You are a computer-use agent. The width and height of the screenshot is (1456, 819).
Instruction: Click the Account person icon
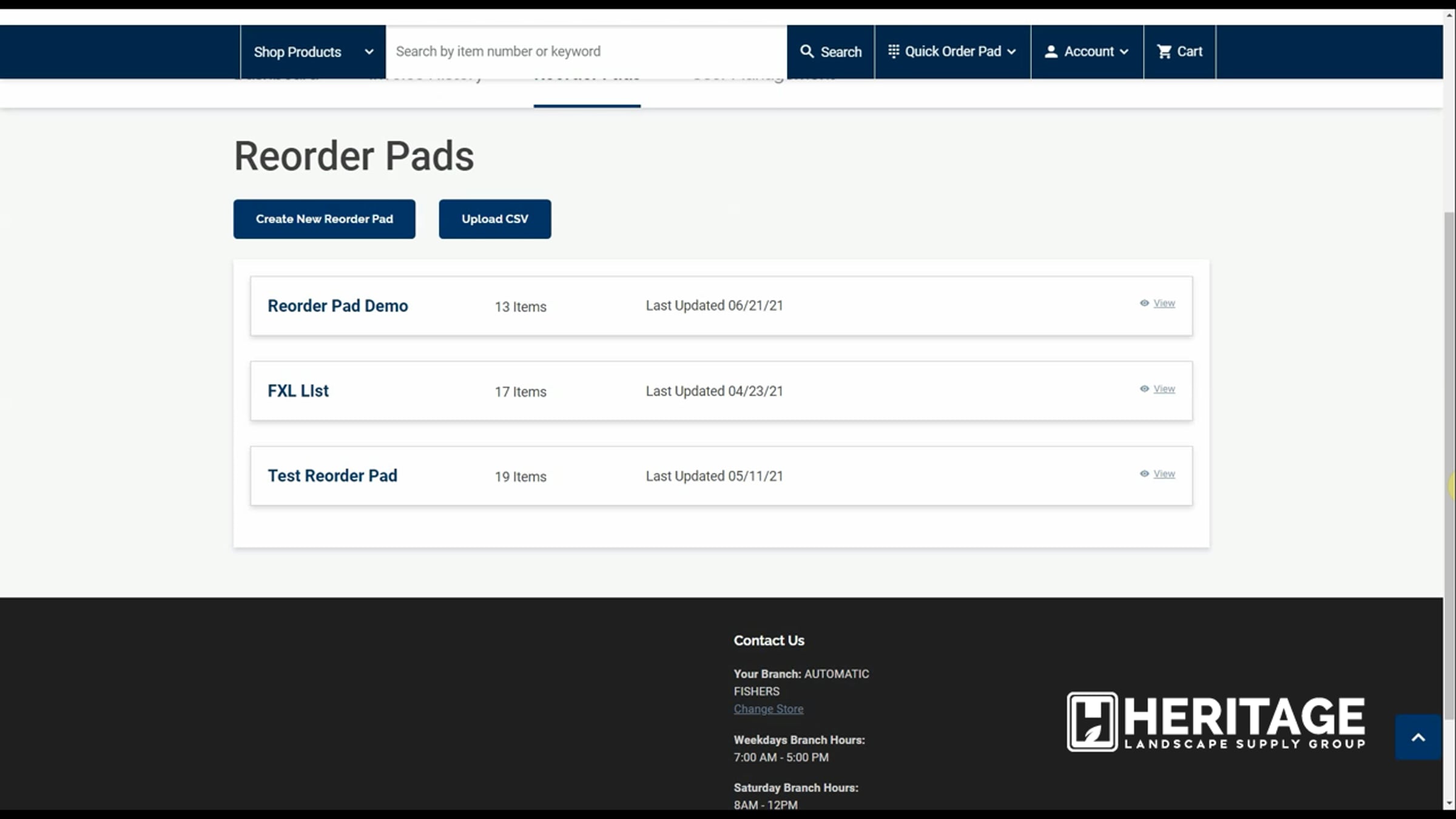coord(1051,52)
